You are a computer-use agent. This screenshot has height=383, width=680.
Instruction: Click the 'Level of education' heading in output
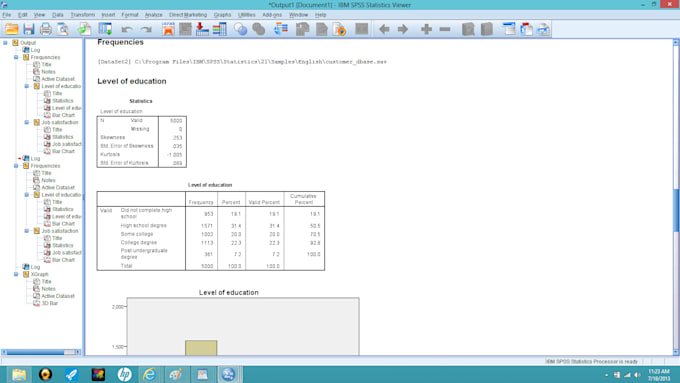(132, 81)
